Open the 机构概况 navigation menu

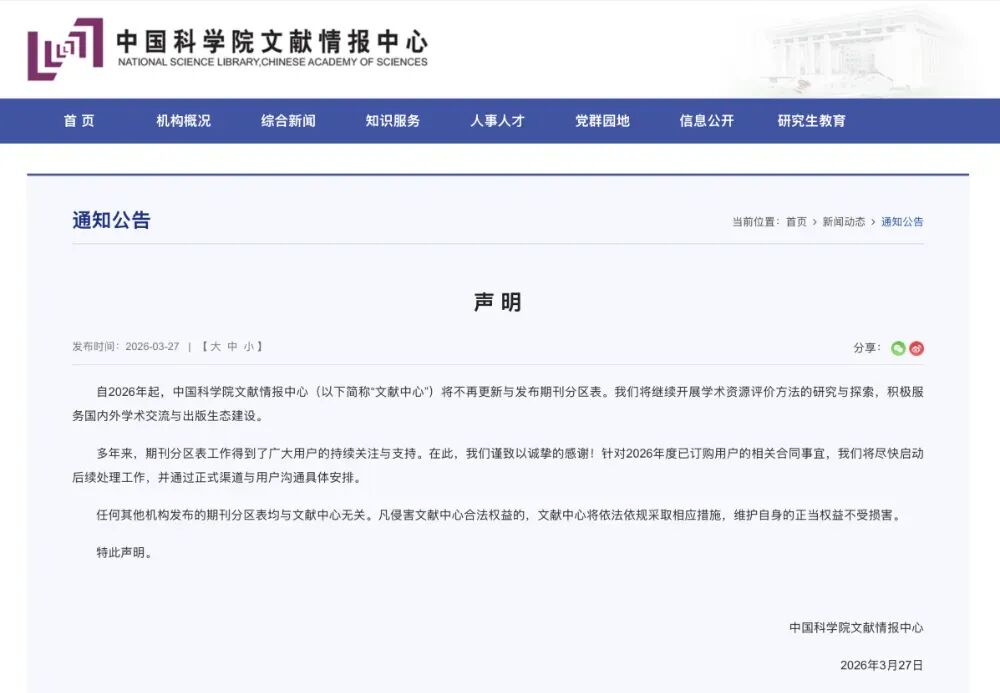[183, 121]
